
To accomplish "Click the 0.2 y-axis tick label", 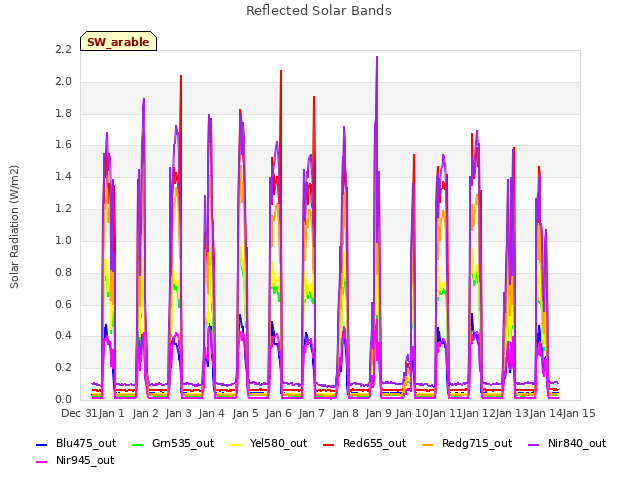I will 63,367.
